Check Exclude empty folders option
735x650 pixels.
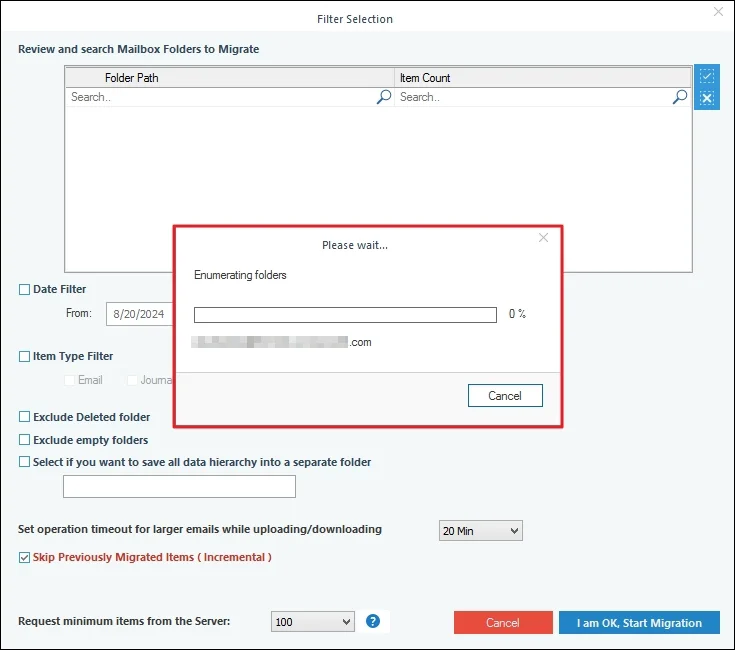[x=24, y=440]
